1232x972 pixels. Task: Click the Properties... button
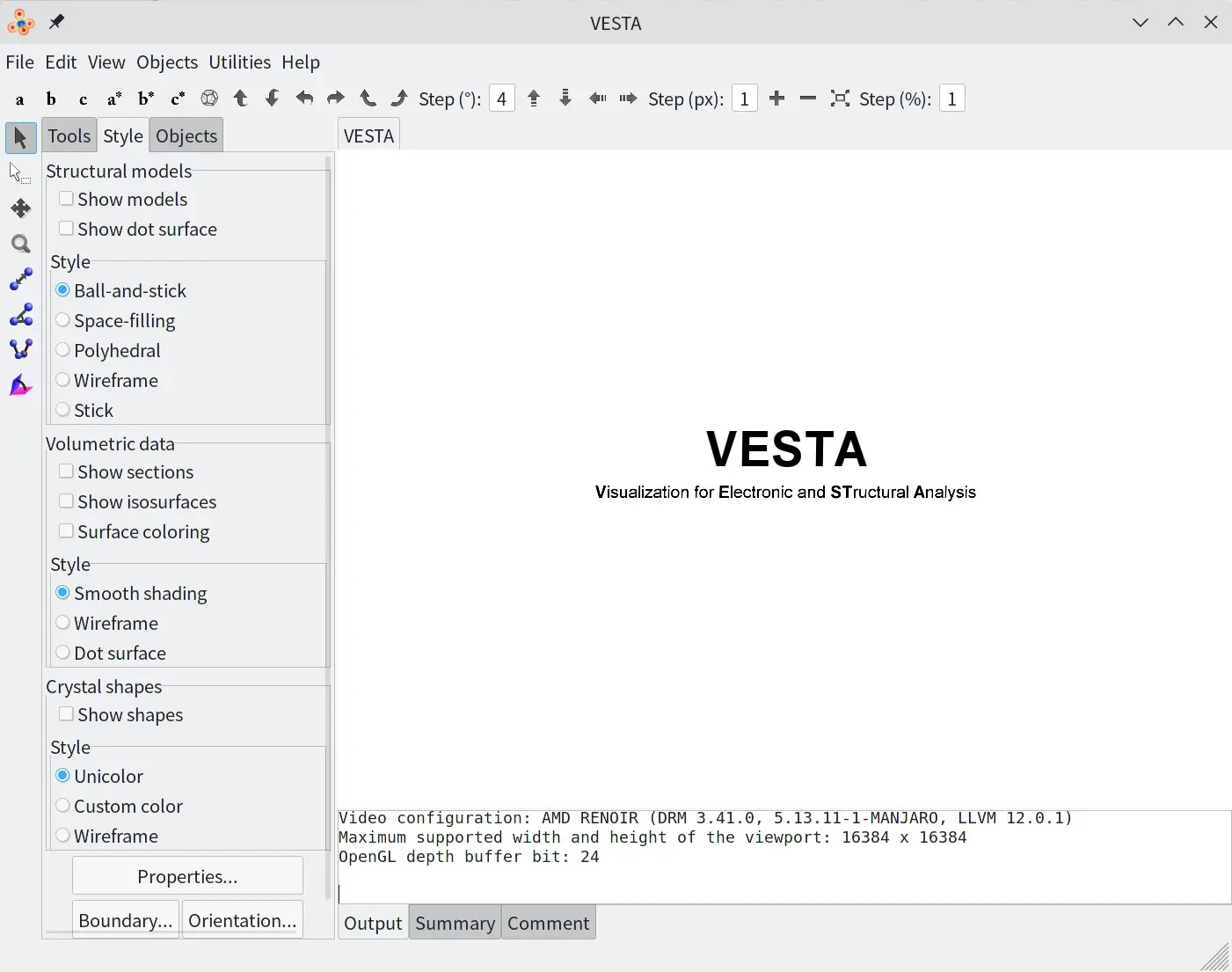(187, 876)
